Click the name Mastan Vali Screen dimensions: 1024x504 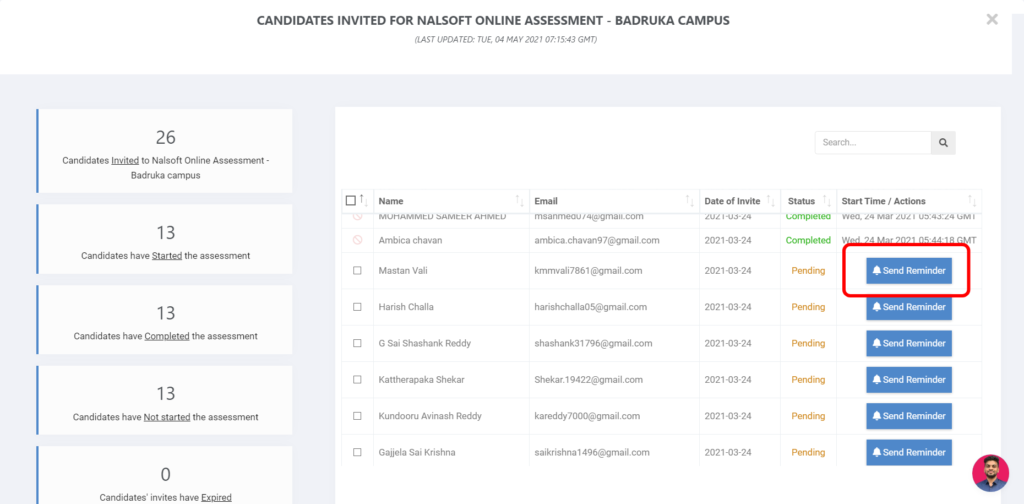[x=405, y=270]
